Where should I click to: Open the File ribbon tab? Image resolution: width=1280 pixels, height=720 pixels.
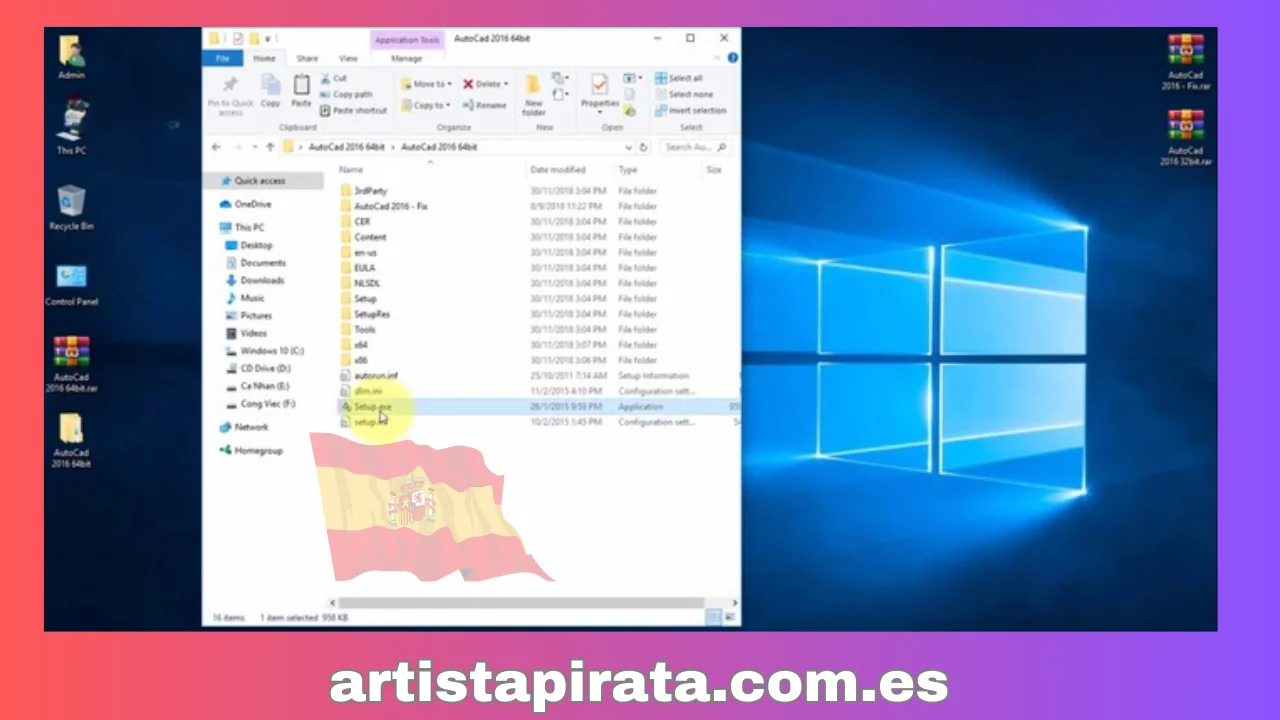(223, 58)
